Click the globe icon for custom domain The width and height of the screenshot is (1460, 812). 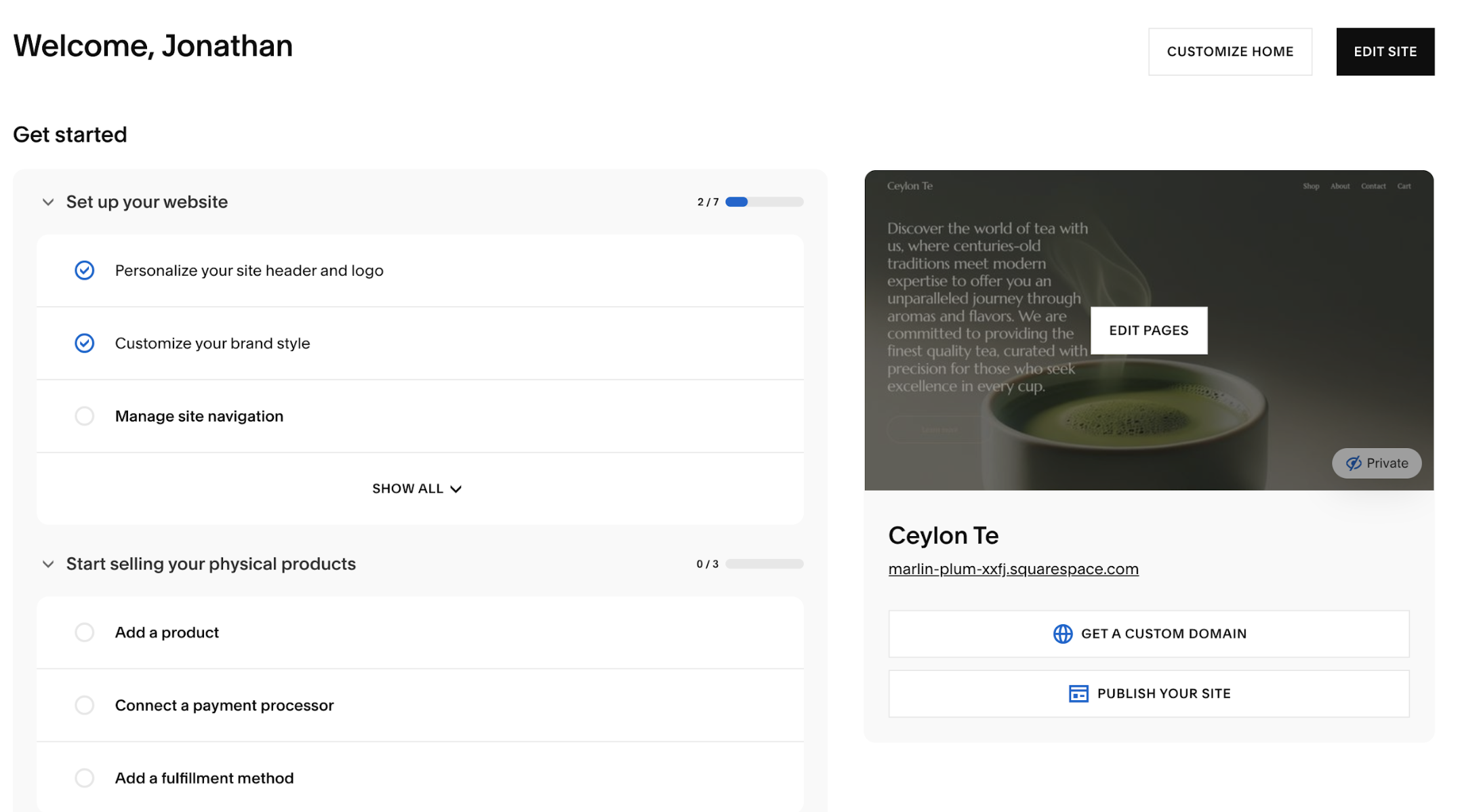point(1062,634)
